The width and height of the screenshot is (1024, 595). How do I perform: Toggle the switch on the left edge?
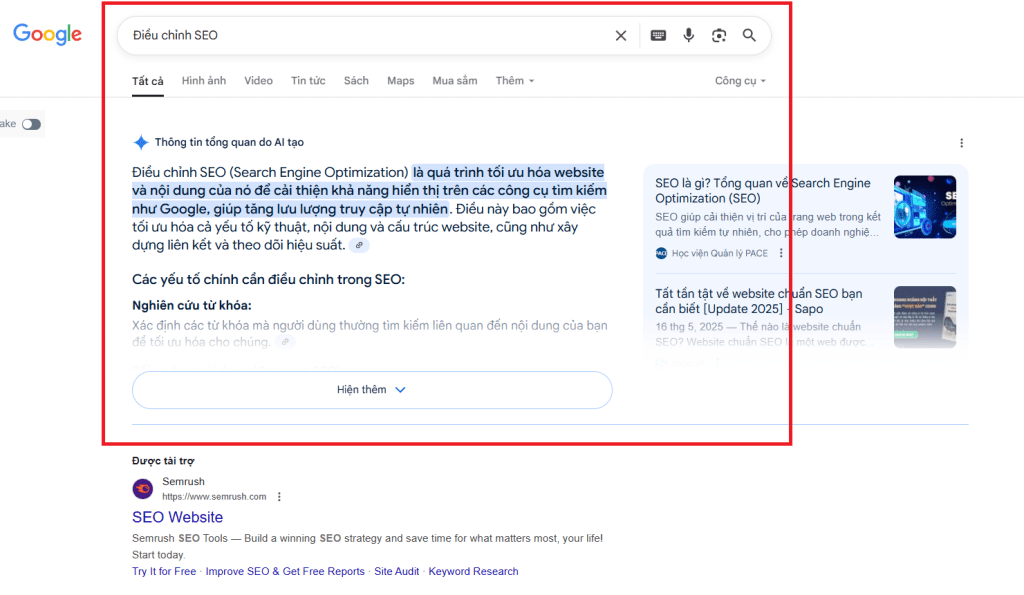pyautogui.click(x=32, y=124)
